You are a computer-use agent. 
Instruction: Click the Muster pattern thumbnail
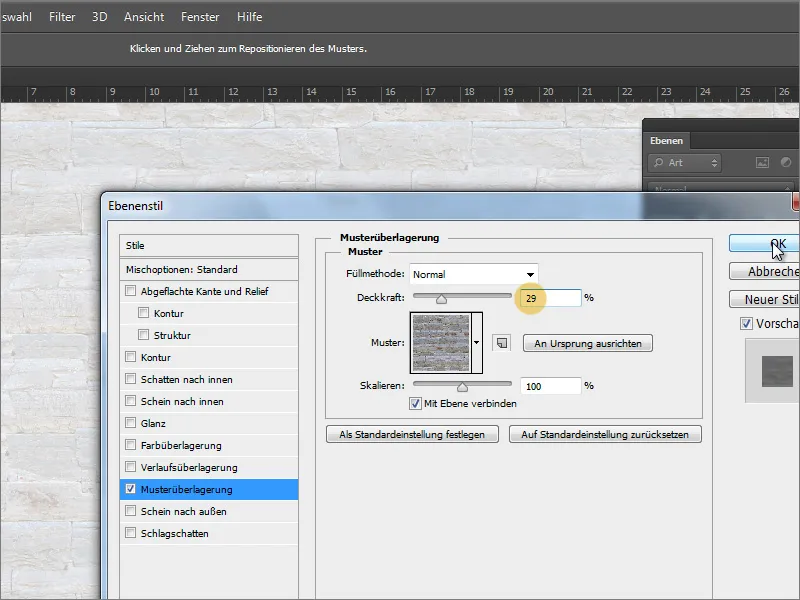pos(441,343)
